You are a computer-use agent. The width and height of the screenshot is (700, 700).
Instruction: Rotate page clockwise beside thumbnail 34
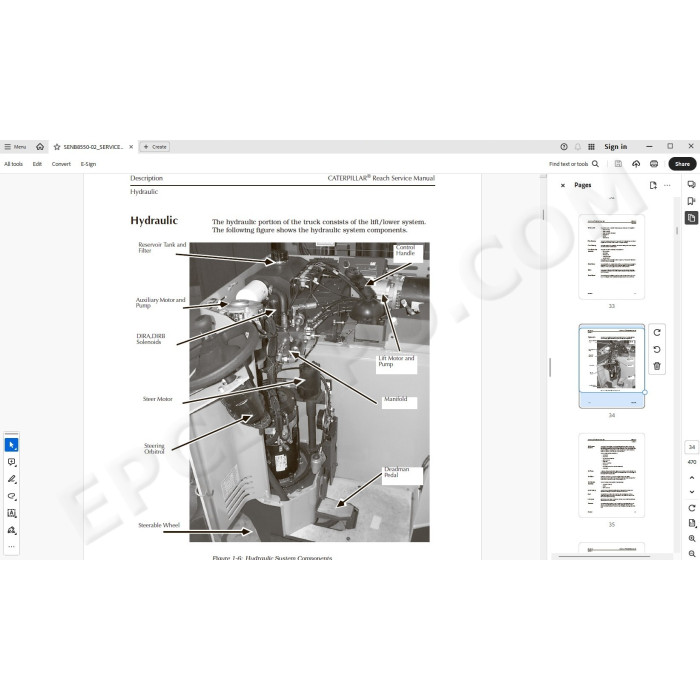click(x=657, y=333)
